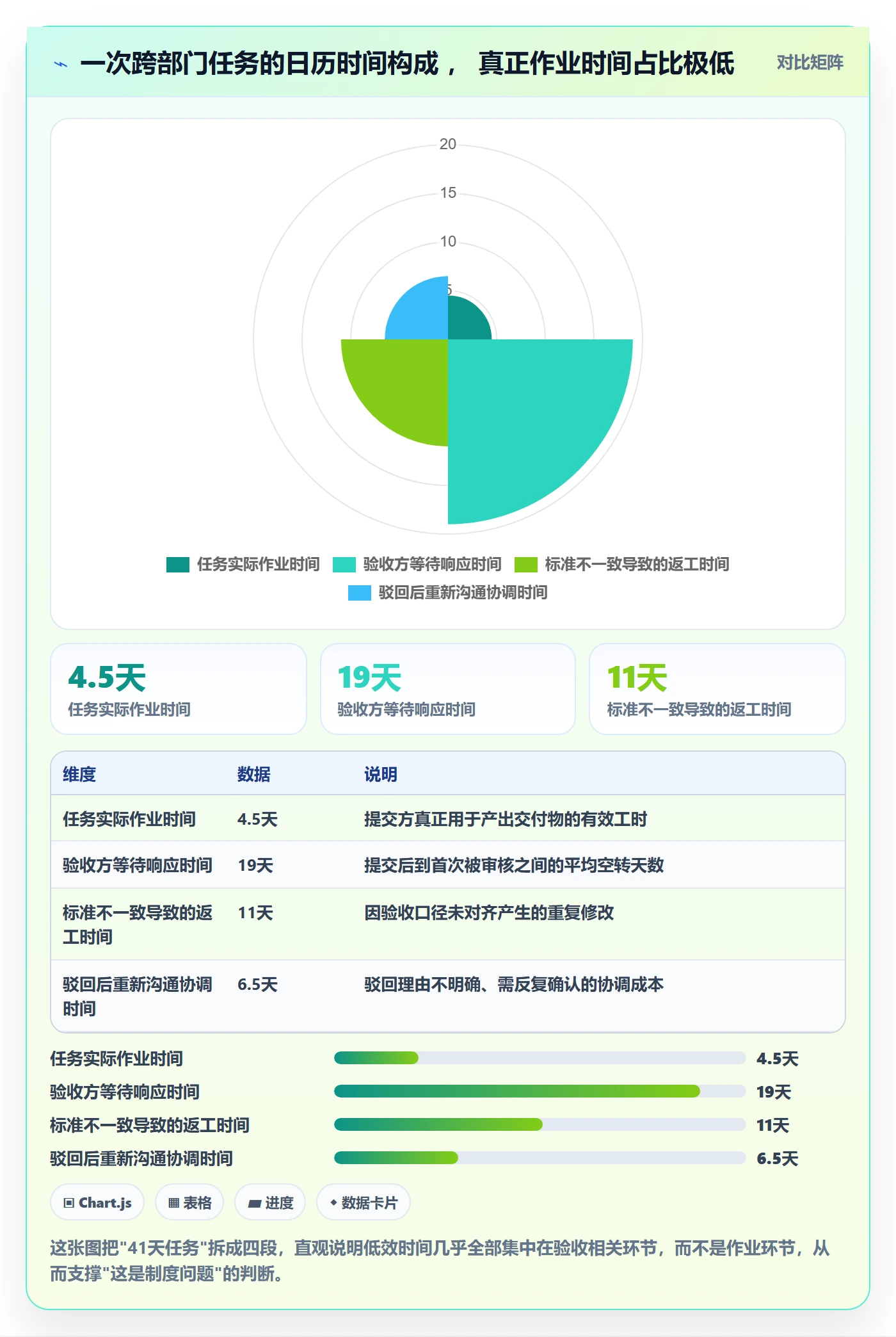The width and height of the screenshot is (896, 1337).
Task: Select 提交方真正用于产出交付物的有效工时 description
Action: [x=506, y=819]
